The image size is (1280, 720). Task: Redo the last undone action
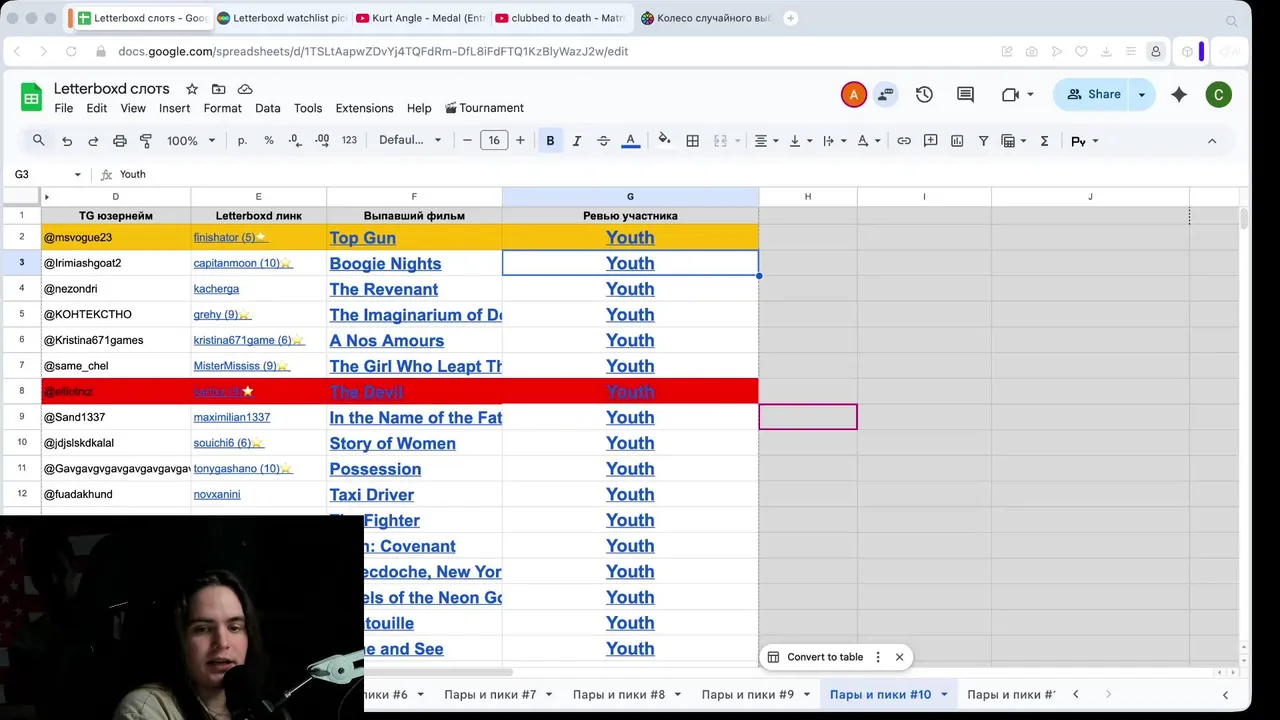93,141
